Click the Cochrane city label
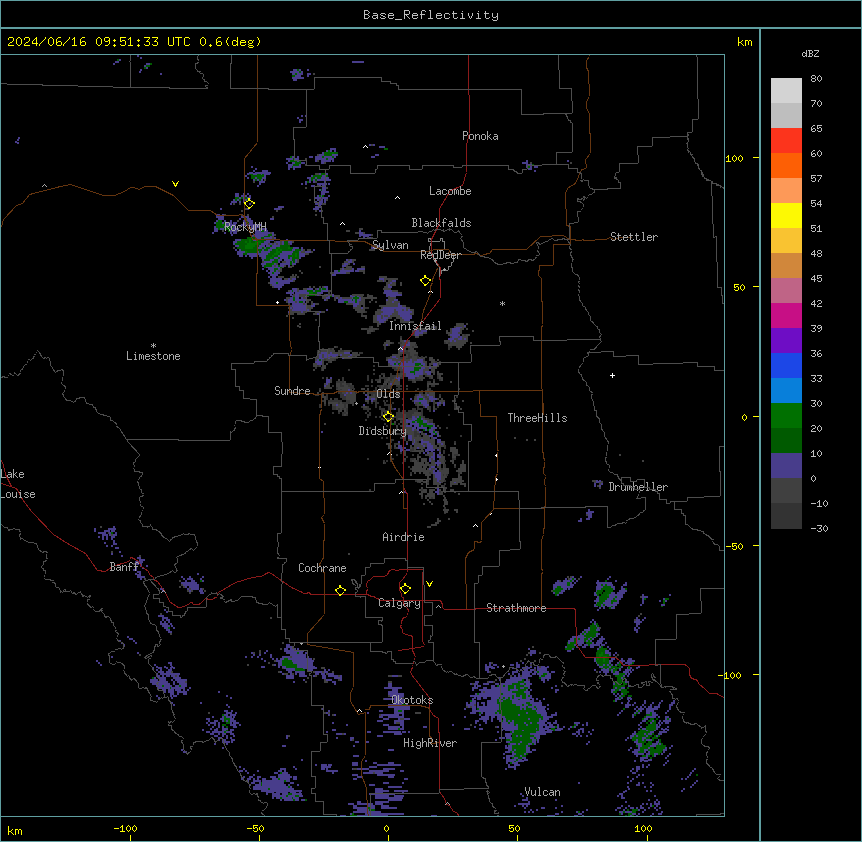The height and width of the screenshot is (842, 862). pyautogui.click(x=322, y=568)
